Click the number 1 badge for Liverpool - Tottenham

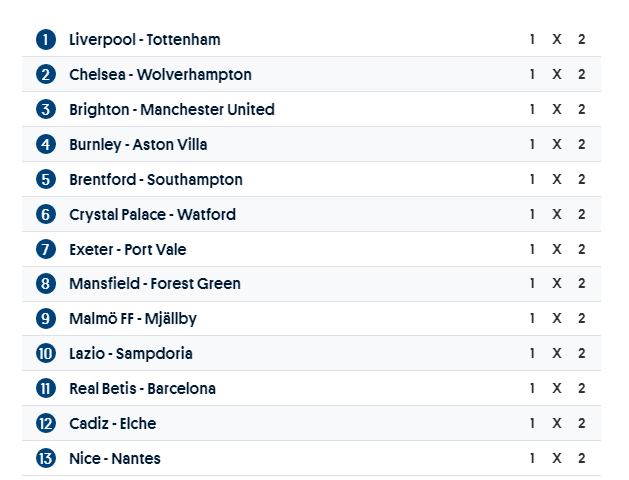(x=46, y=40)
